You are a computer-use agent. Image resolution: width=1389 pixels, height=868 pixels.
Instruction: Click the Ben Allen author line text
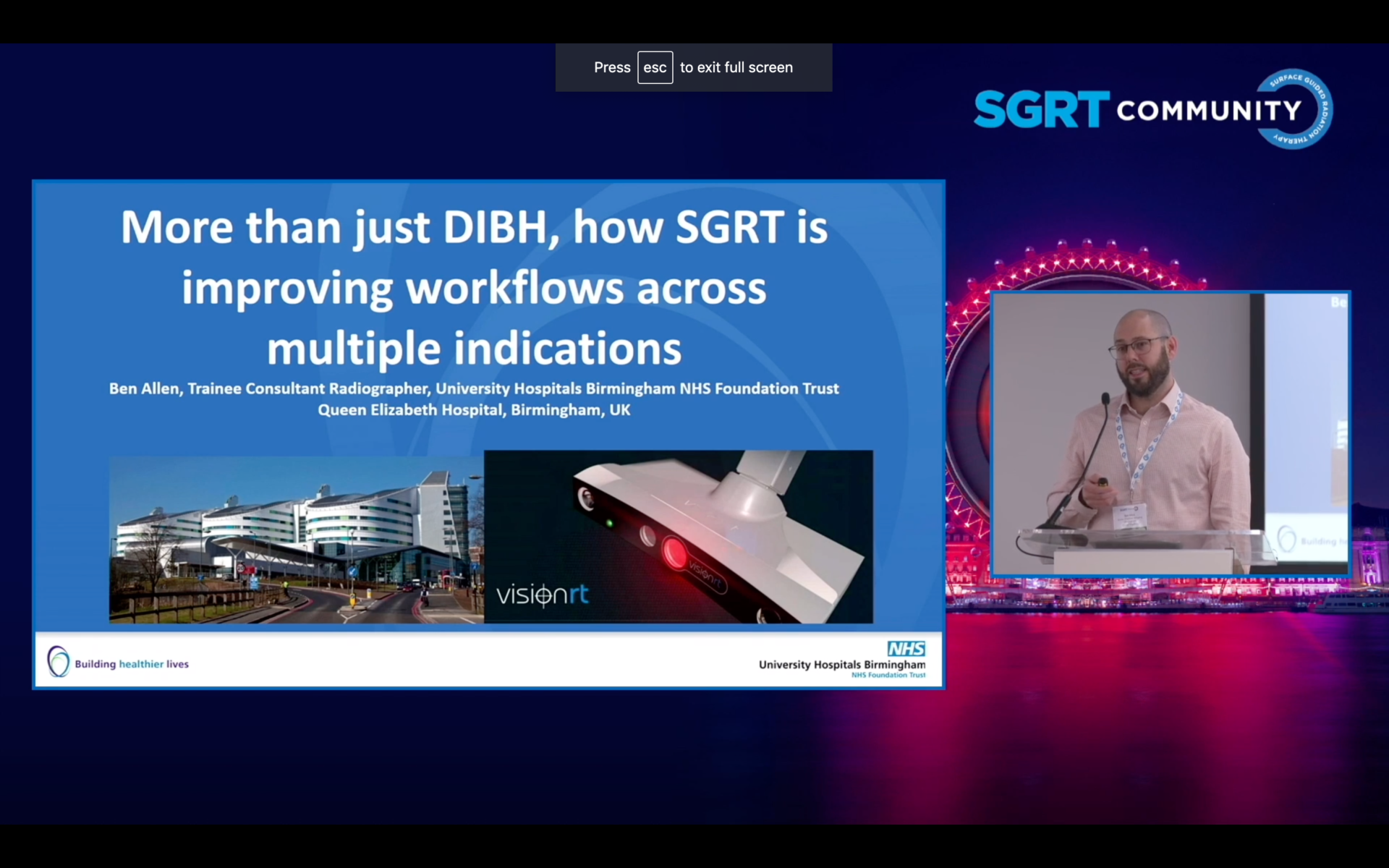pos(474,388)
